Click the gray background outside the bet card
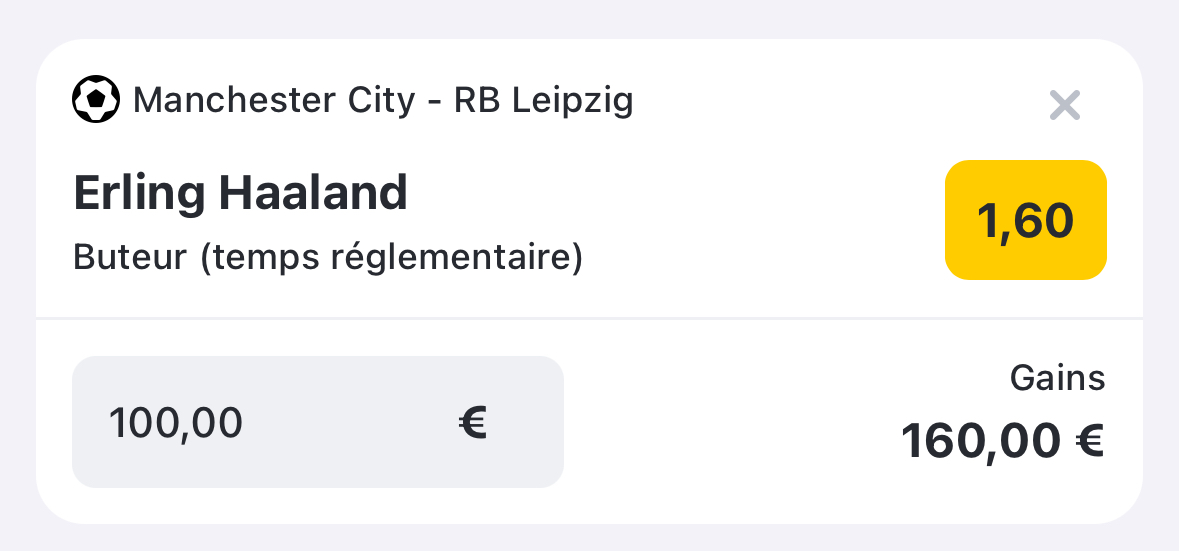 coord(590,18)
